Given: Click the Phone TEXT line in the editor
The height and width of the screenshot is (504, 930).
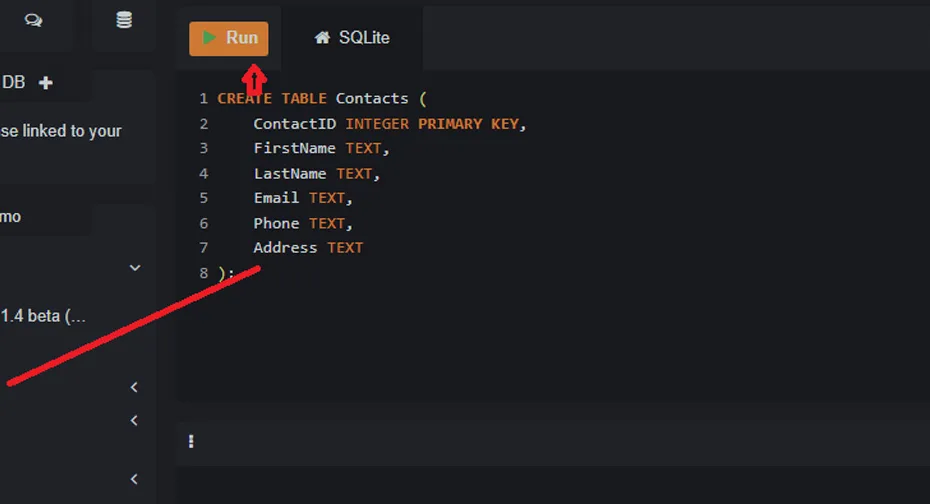Looking at the screenshot, I should [x=302, y=224].
